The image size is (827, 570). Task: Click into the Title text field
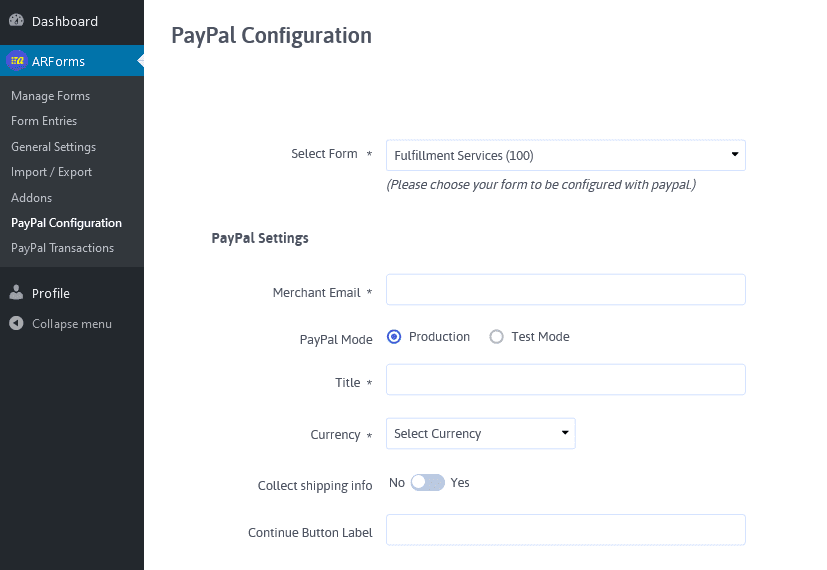(x=565, y=380)
